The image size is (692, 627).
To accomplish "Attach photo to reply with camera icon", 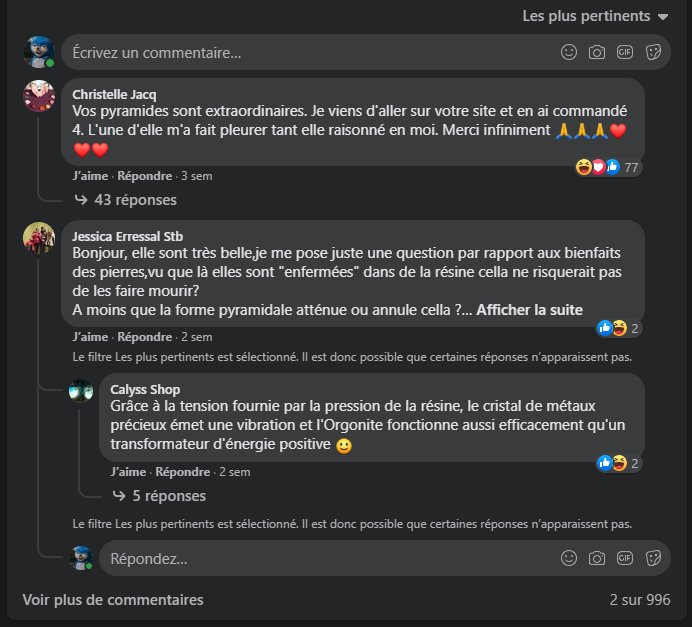I will (x=597, y=558).
